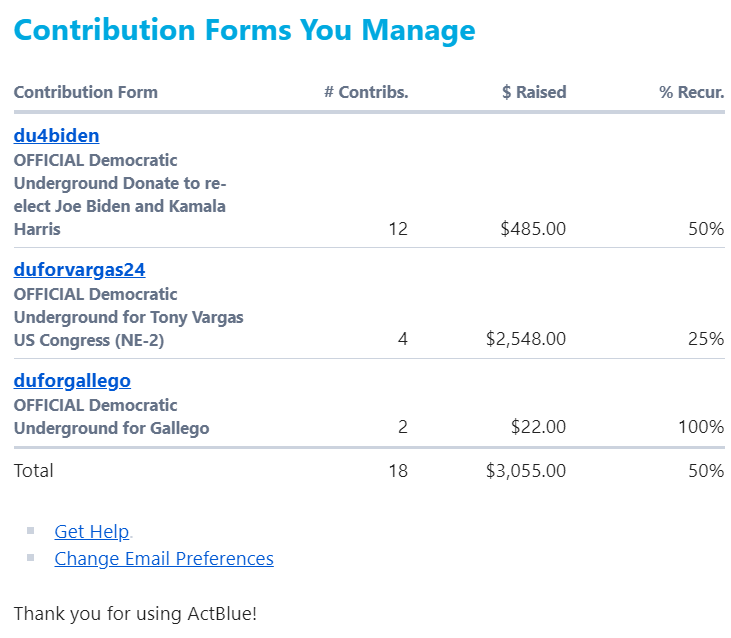The height and width of the screenshot is (638, 731).
Task: Click the $2,548.00 raised amount
Action: coord(526,340)
